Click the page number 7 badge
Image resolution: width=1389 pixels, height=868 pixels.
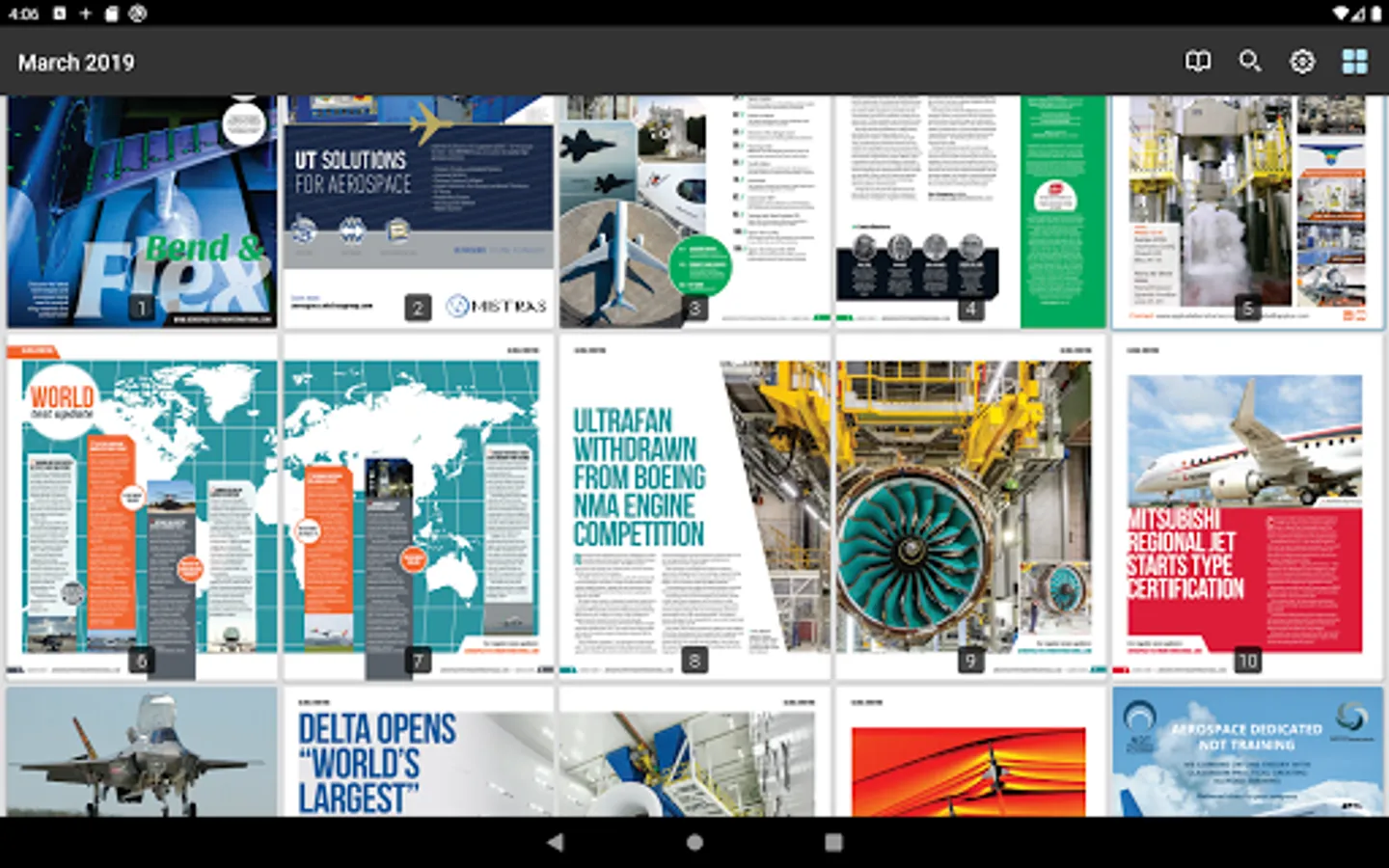click(418, 661)
